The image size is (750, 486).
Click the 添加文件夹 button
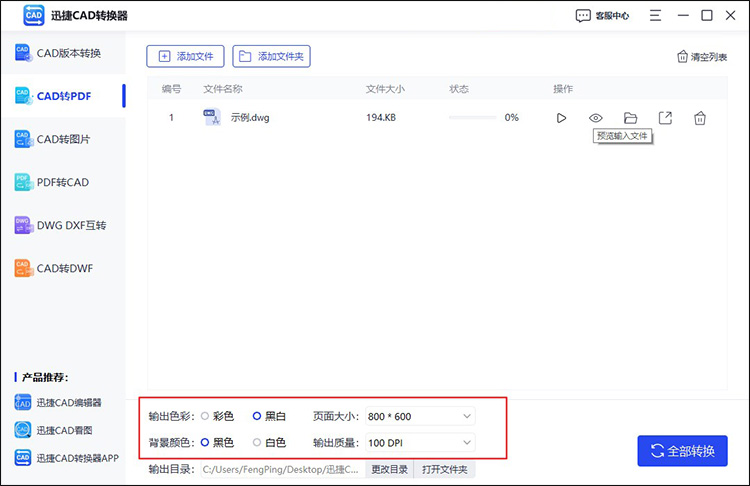271,56
